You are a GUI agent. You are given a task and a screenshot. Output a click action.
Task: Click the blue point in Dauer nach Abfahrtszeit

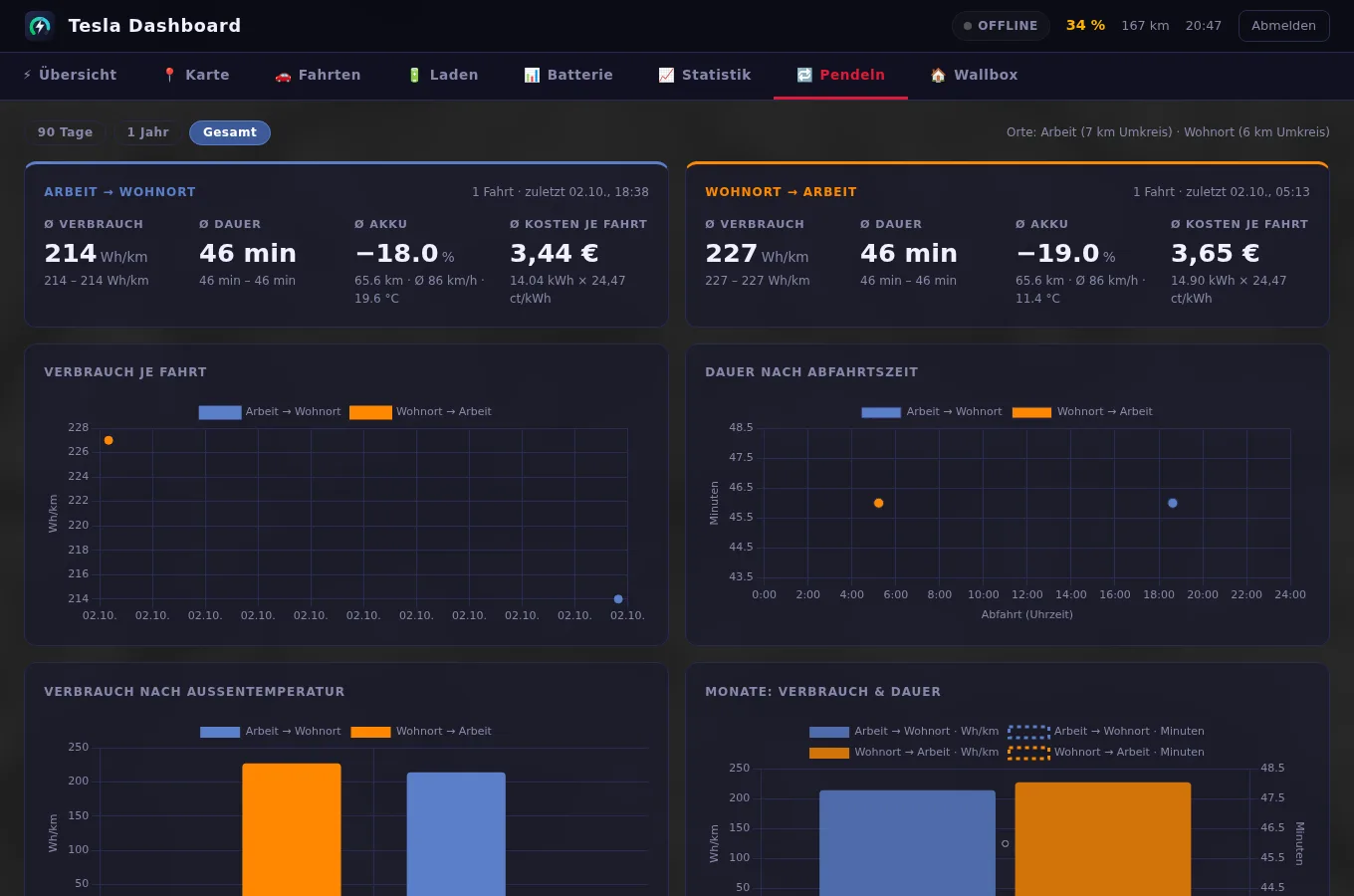(1173, 504)
